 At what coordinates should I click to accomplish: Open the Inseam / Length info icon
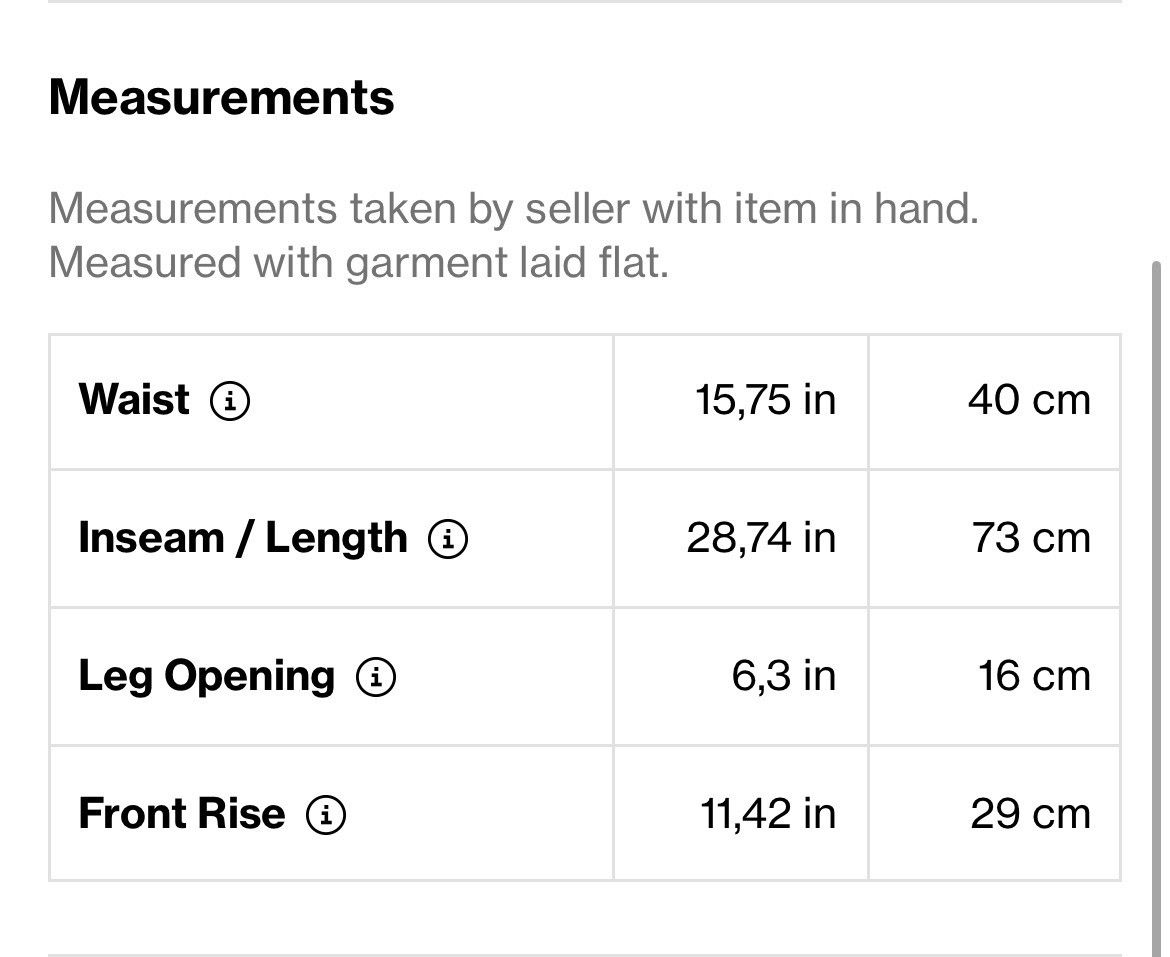click(448, 539)
